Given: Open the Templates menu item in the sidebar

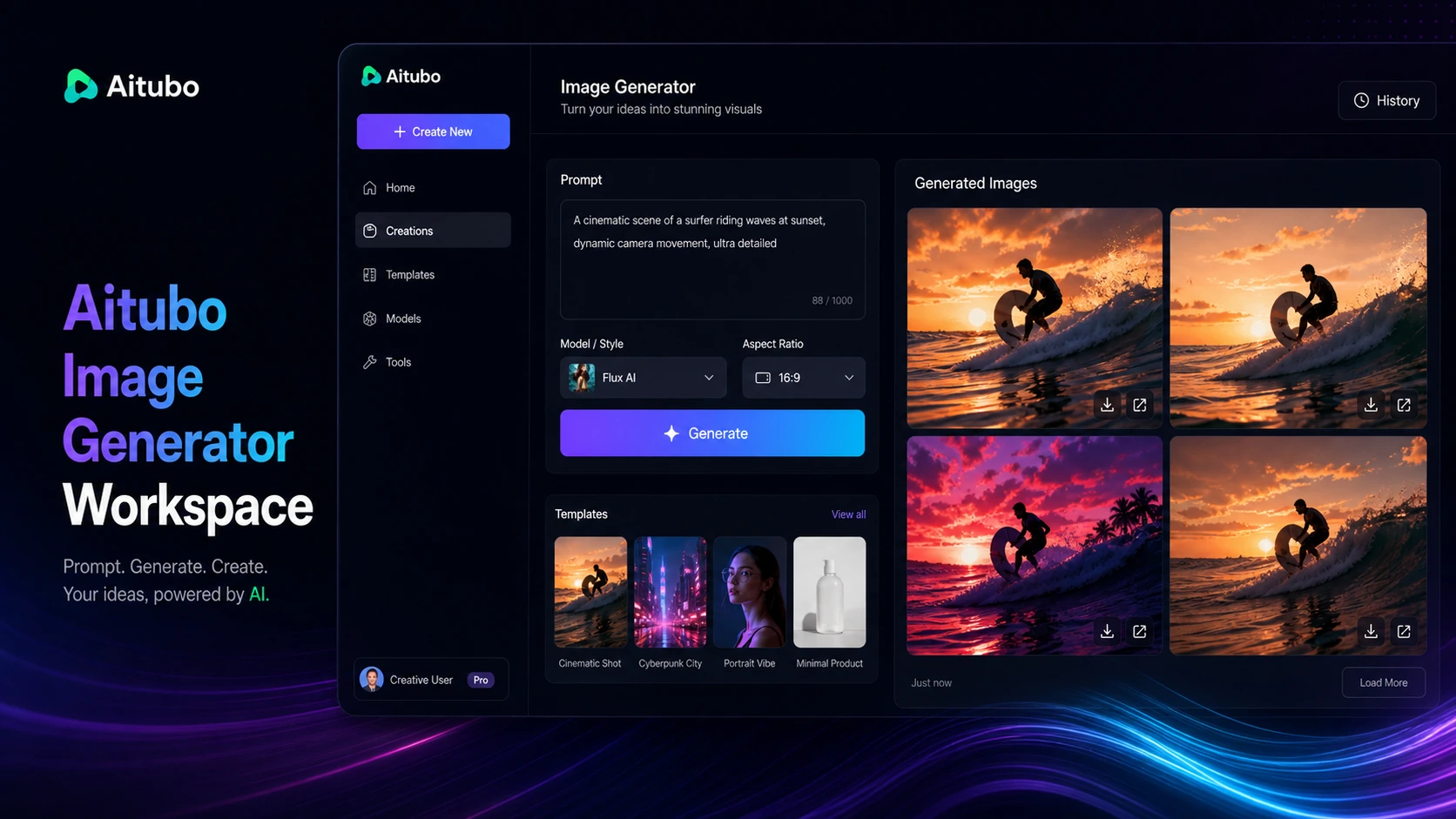Looking at the screenshot, I should (x=433, y=275).
